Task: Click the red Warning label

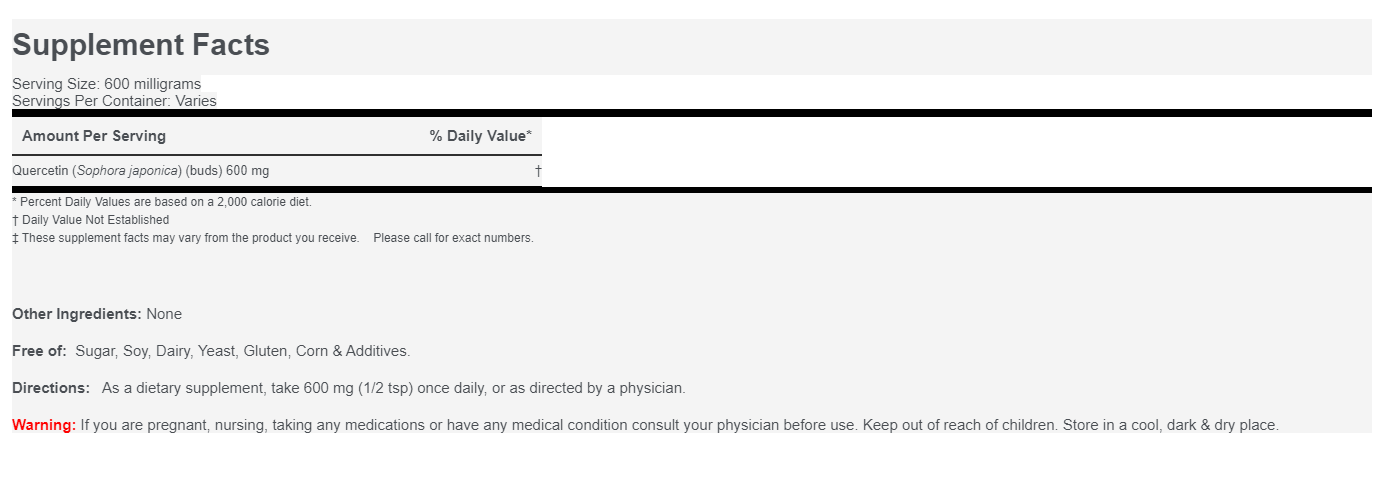Action: (x=44, y=425)
